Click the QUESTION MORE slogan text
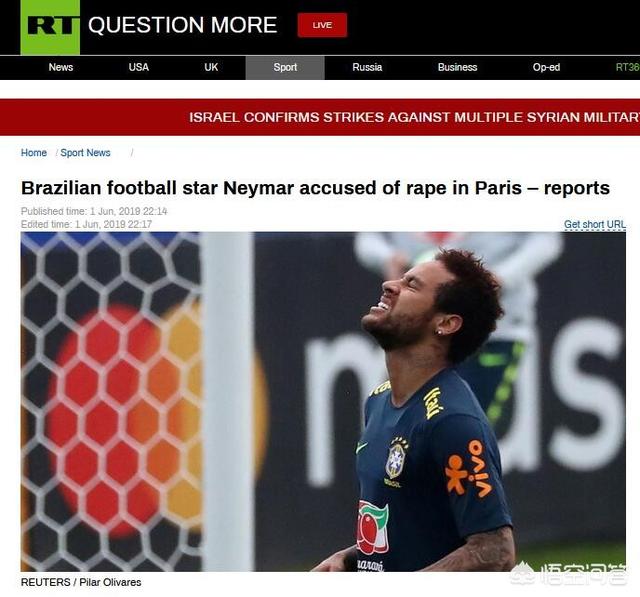640x597 pixels. 183,25
